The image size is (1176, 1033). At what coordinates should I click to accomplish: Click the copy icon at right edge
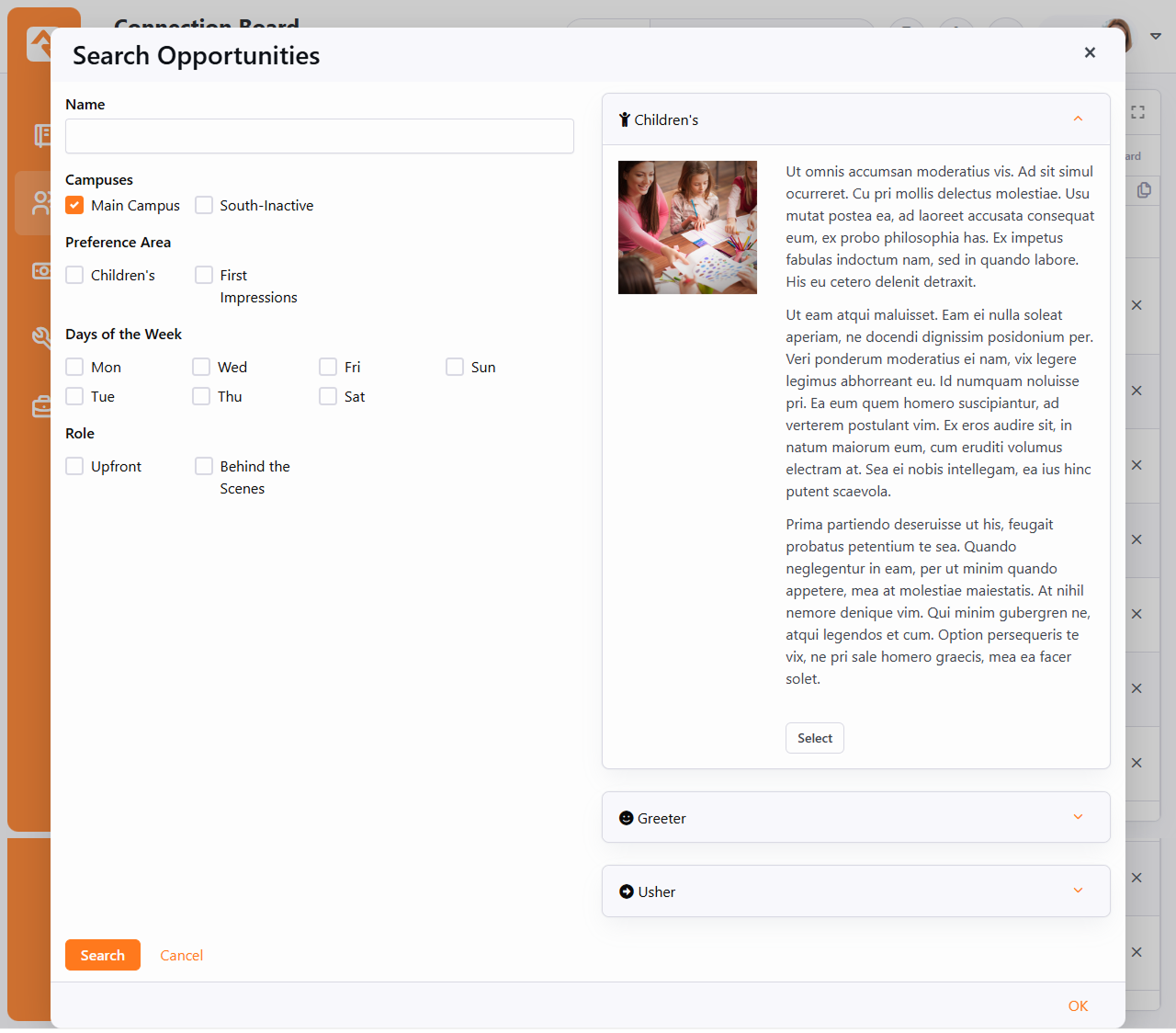coord(1144,190)
